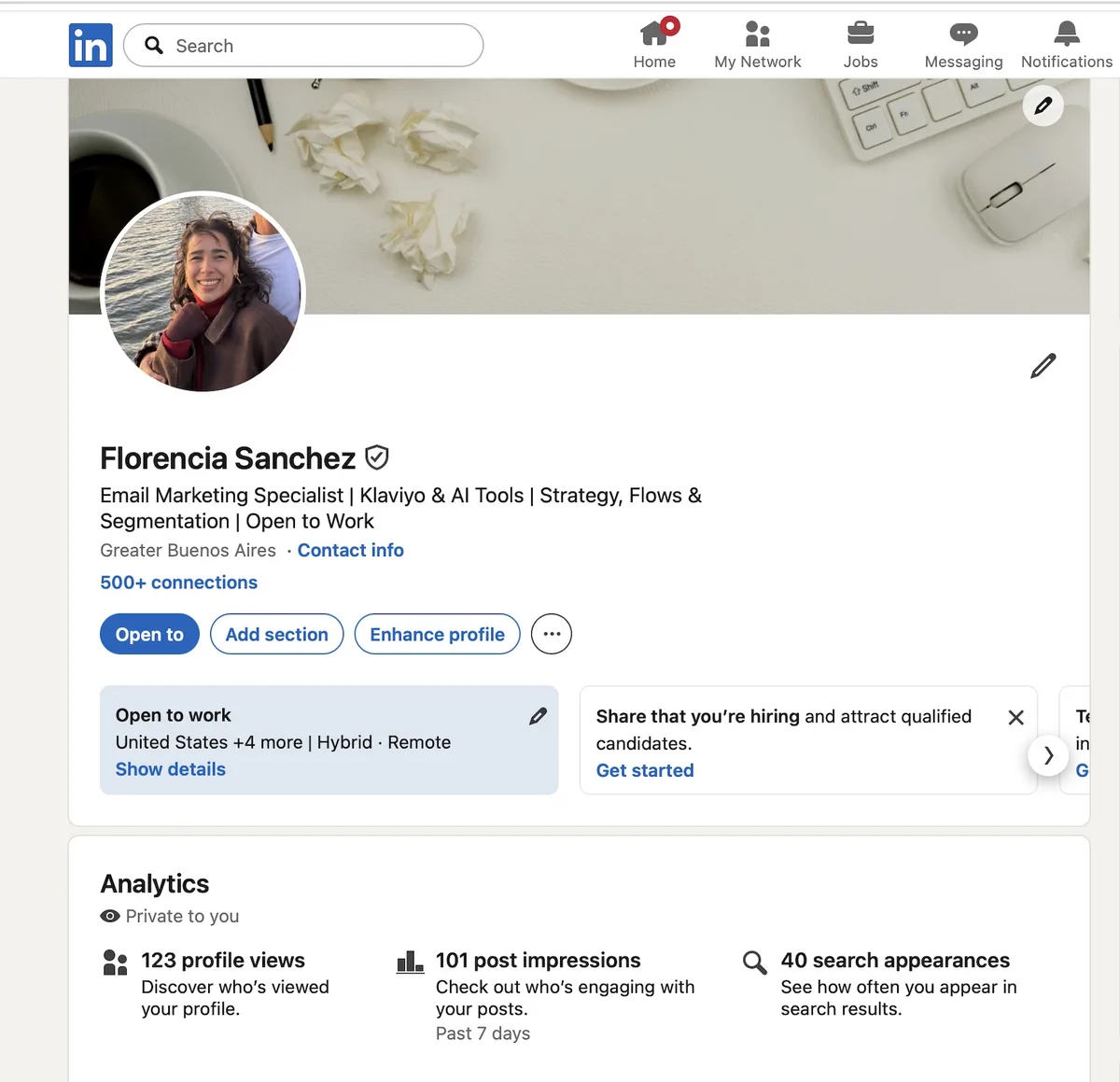1120x1082 pixels.
Task: Open 123 profile views
Action: (223, 961)
